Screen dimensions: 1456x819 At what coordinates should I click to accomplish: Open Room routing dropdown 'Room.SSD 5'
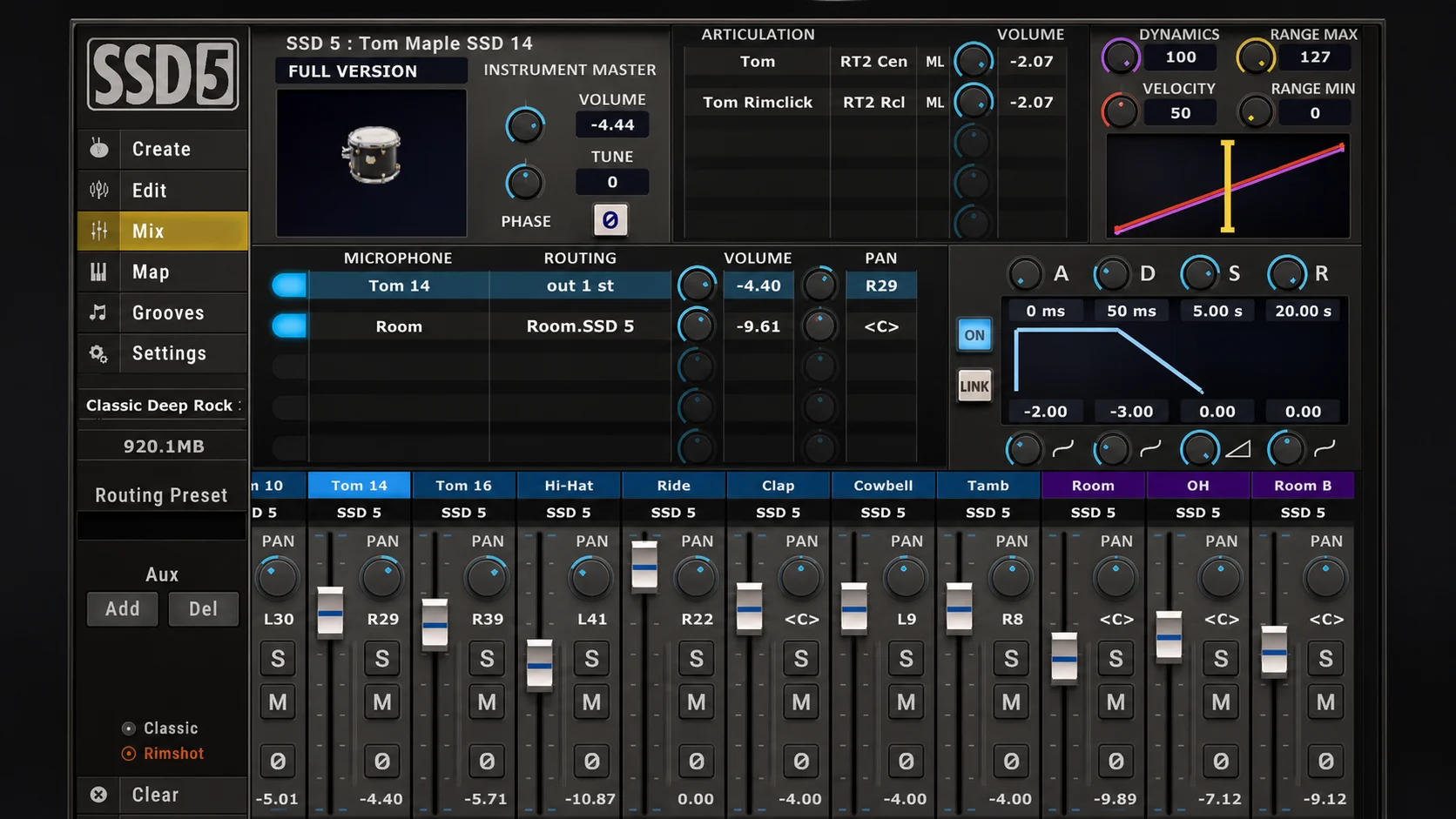580,326
